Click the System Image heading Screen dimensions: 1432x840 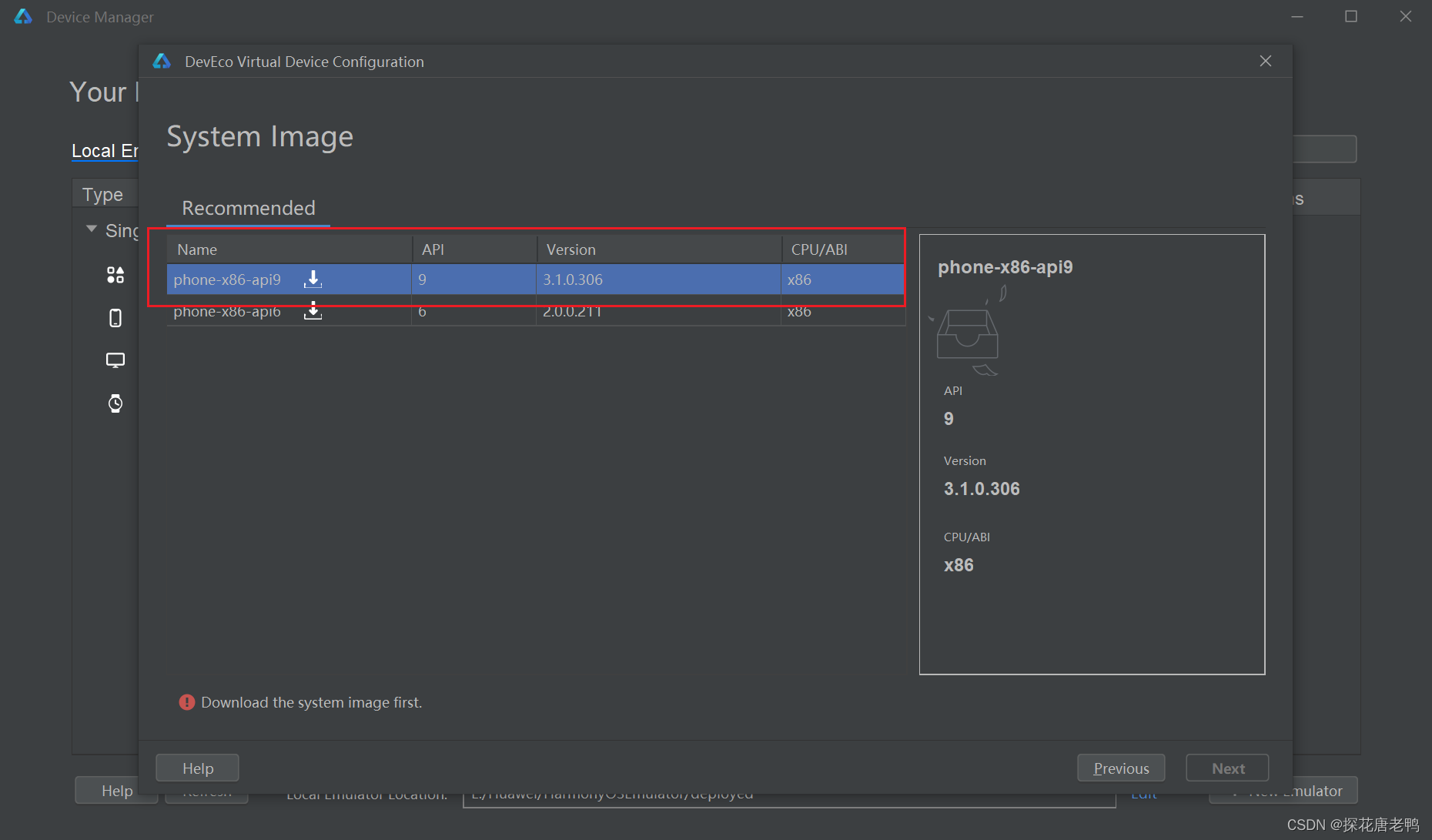(x=259, y=137)
